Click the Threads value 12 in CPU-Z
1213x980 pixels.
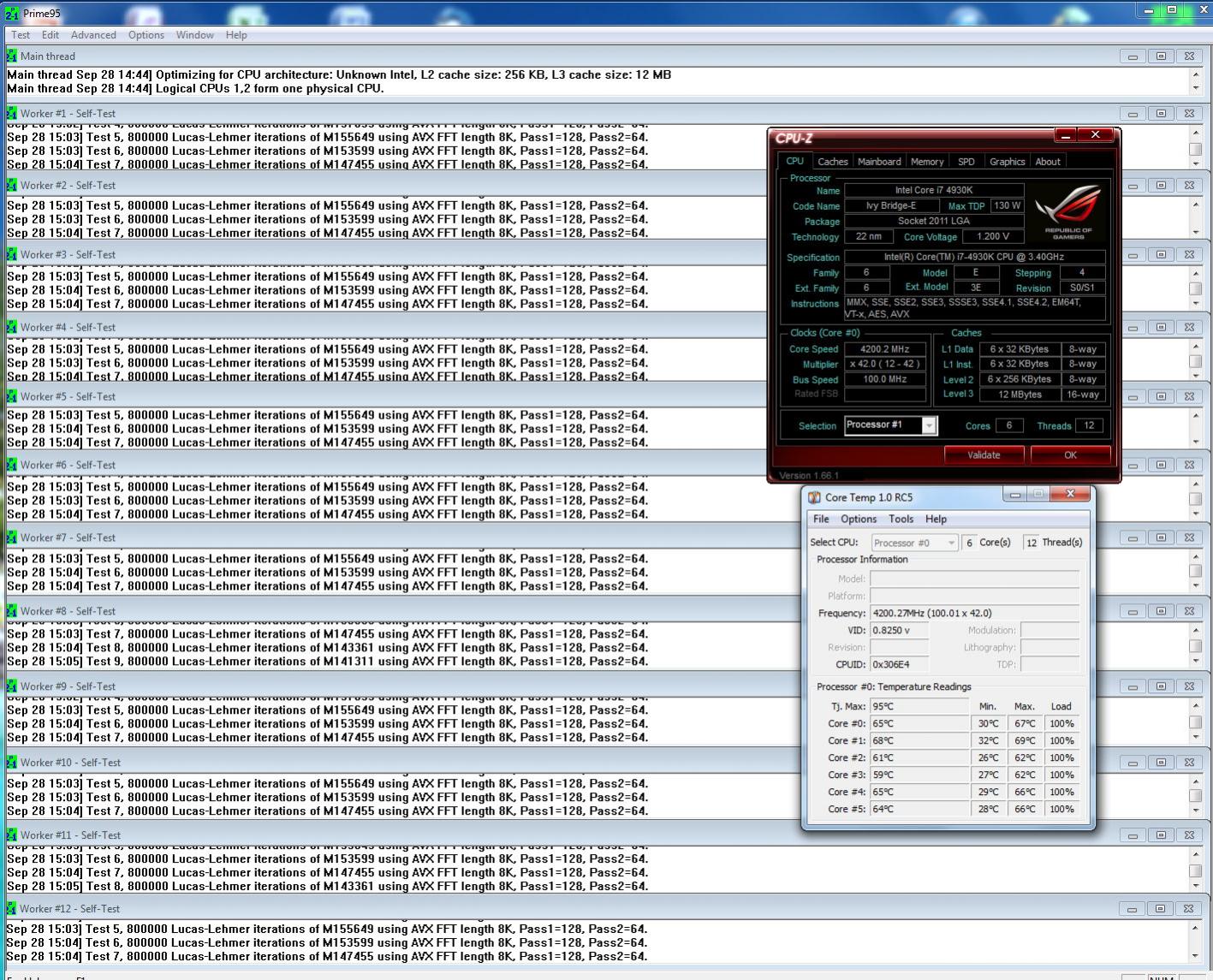tap(1089, 425)
